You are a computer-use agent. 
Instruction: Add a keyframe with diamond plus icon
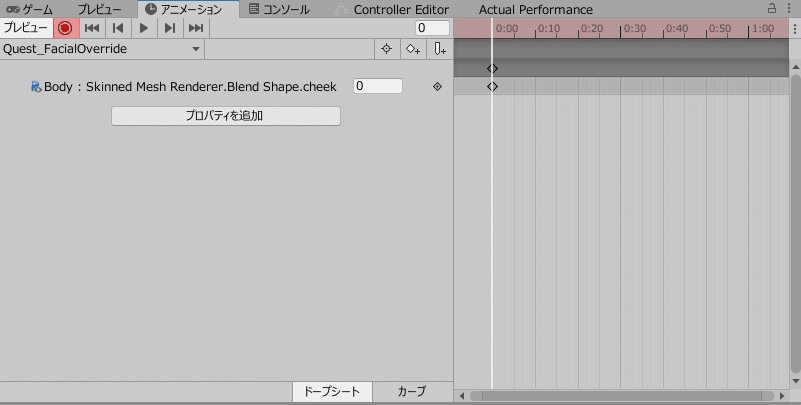(413, 49)
